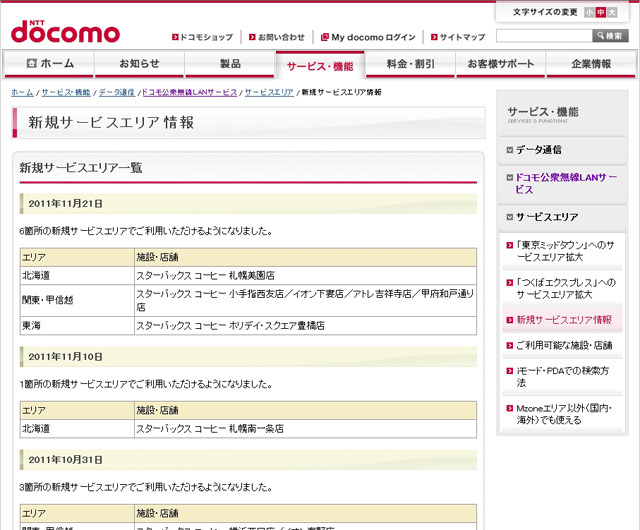
Task: Click the スターバックス コーヒー 札幌南一条店 cell
Action: click(305, 428)
